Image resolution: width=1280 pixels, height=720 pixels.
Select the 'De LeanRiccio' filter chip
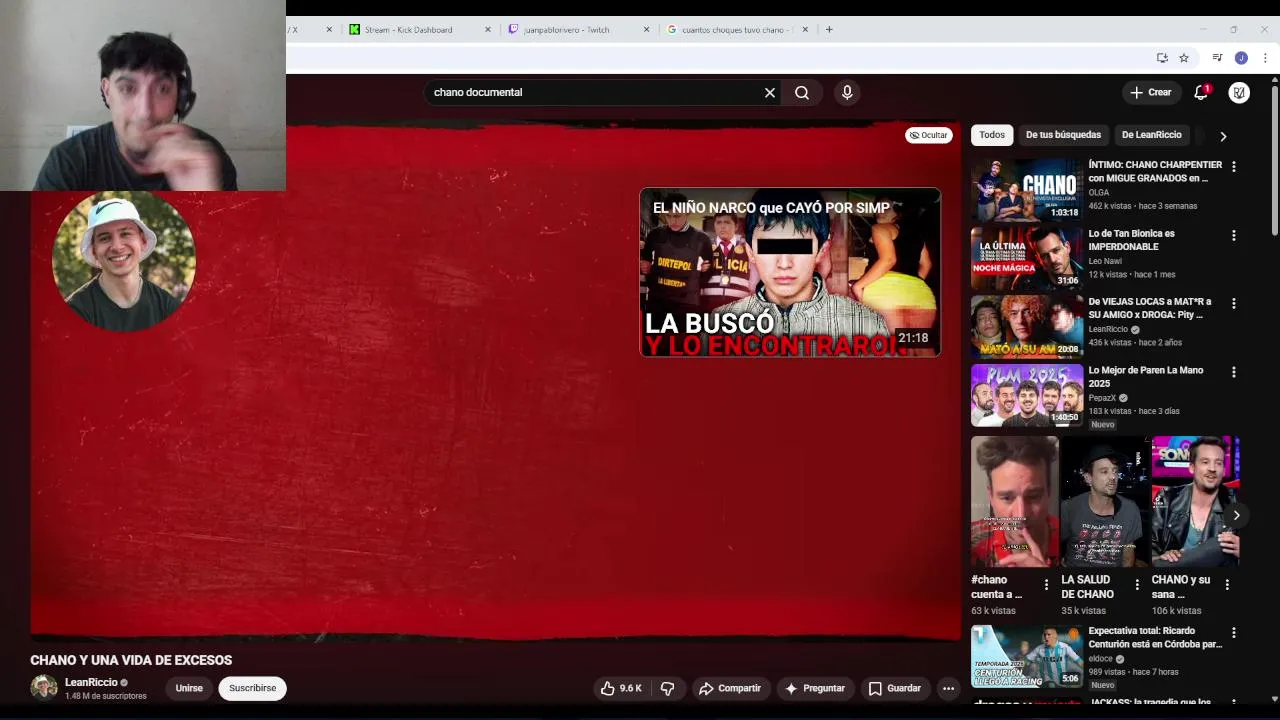1151,135
